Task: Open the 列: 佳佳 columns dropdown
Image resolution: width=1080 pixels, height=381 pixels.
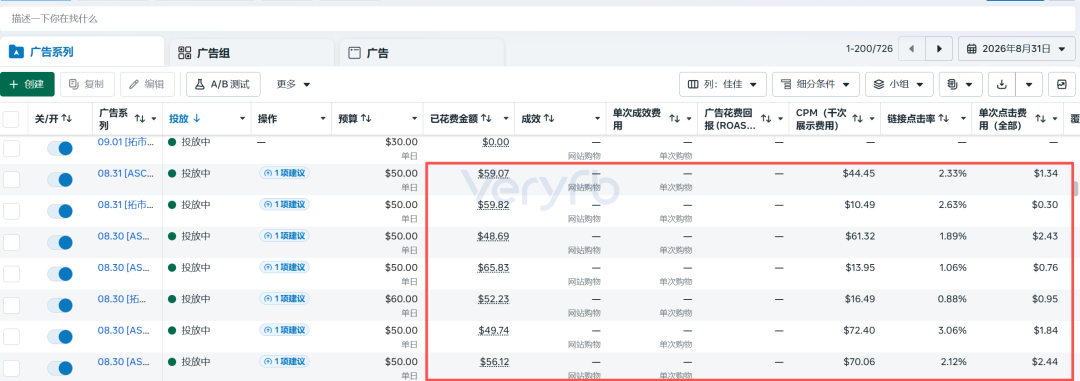Action: pos(723,84)
